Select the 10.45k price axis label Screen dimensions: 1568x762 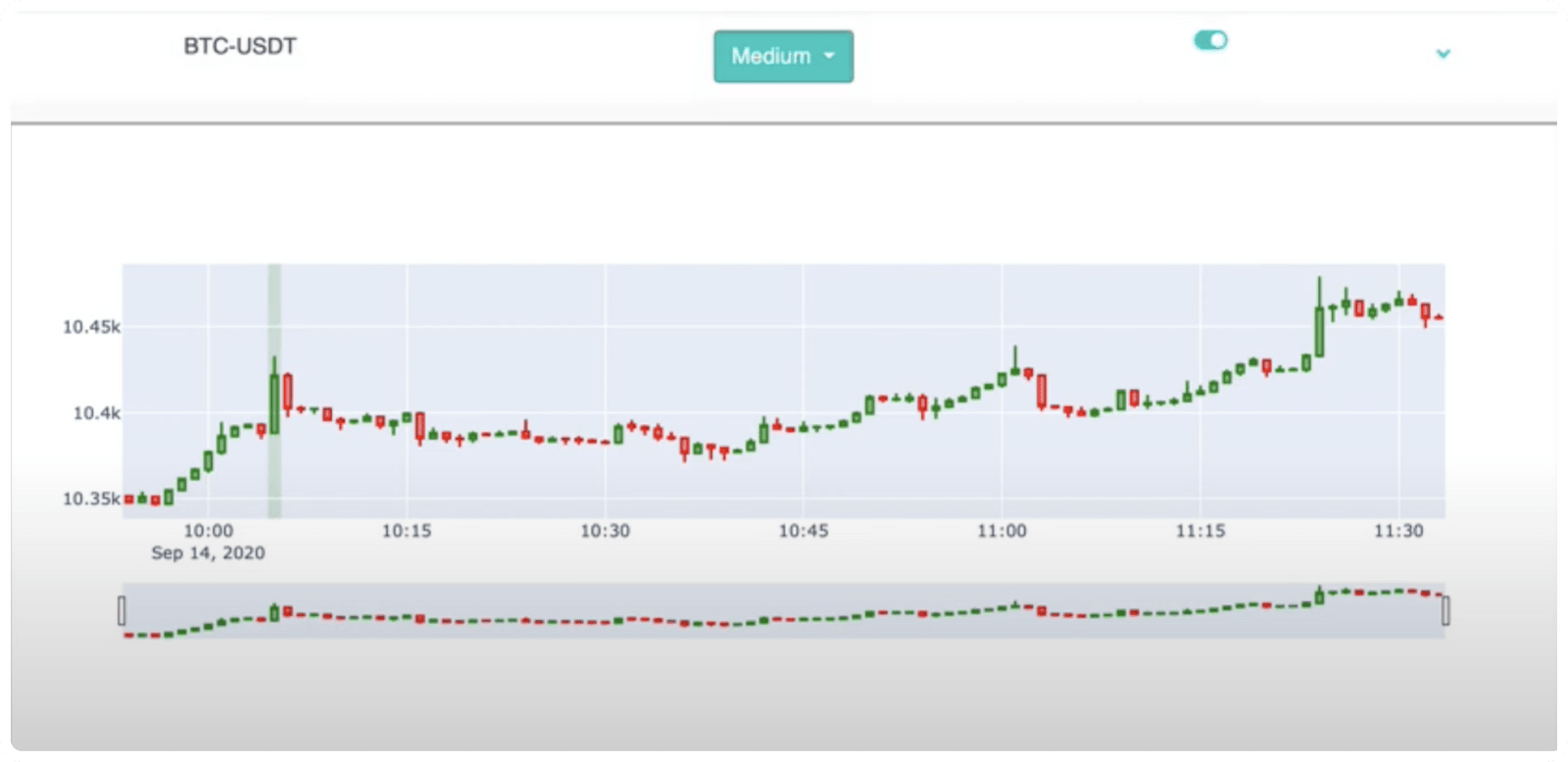(94, 328)
